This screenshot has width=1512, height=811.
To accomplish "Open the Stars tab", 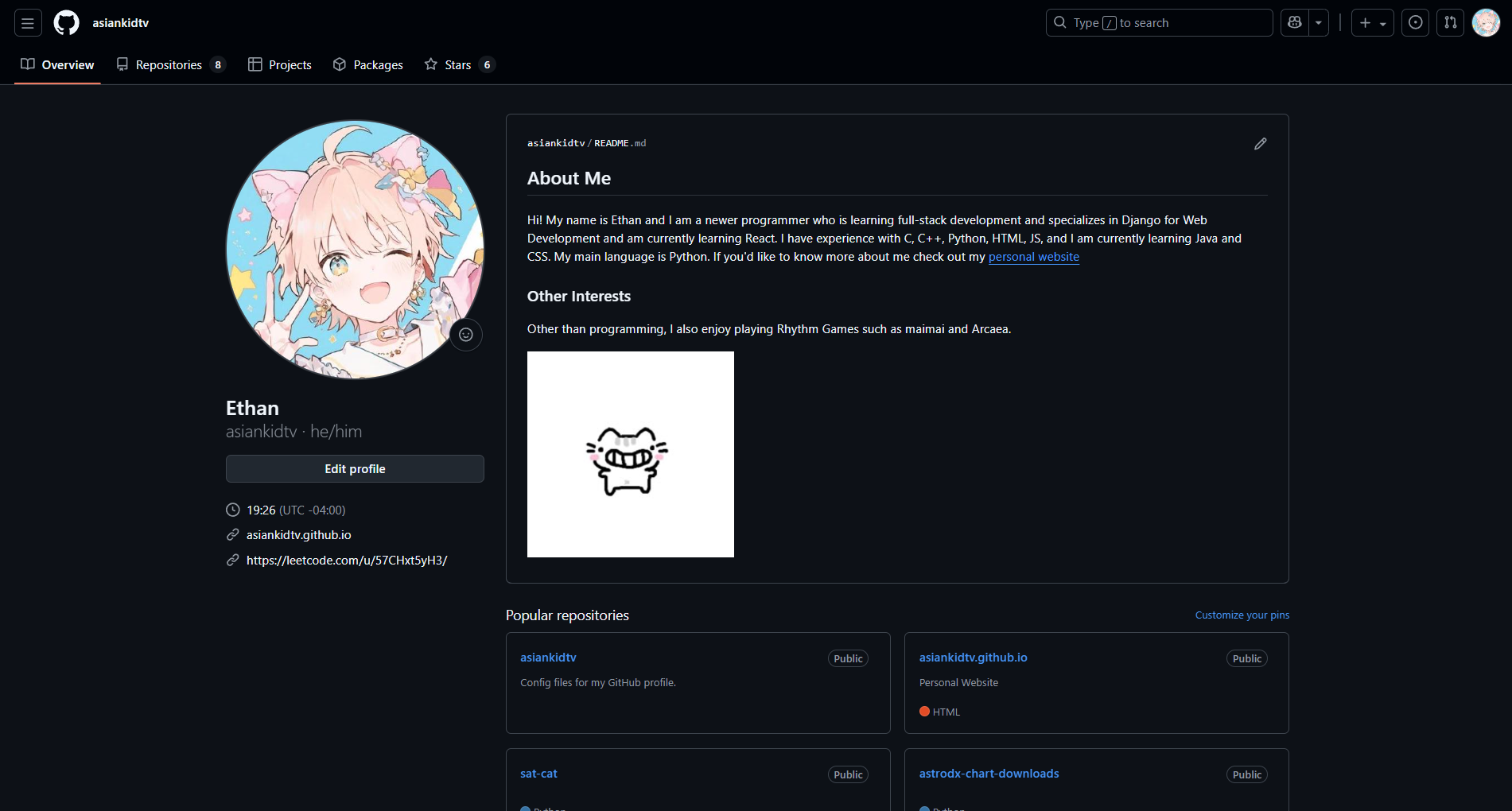I will [x=459, y=65].
